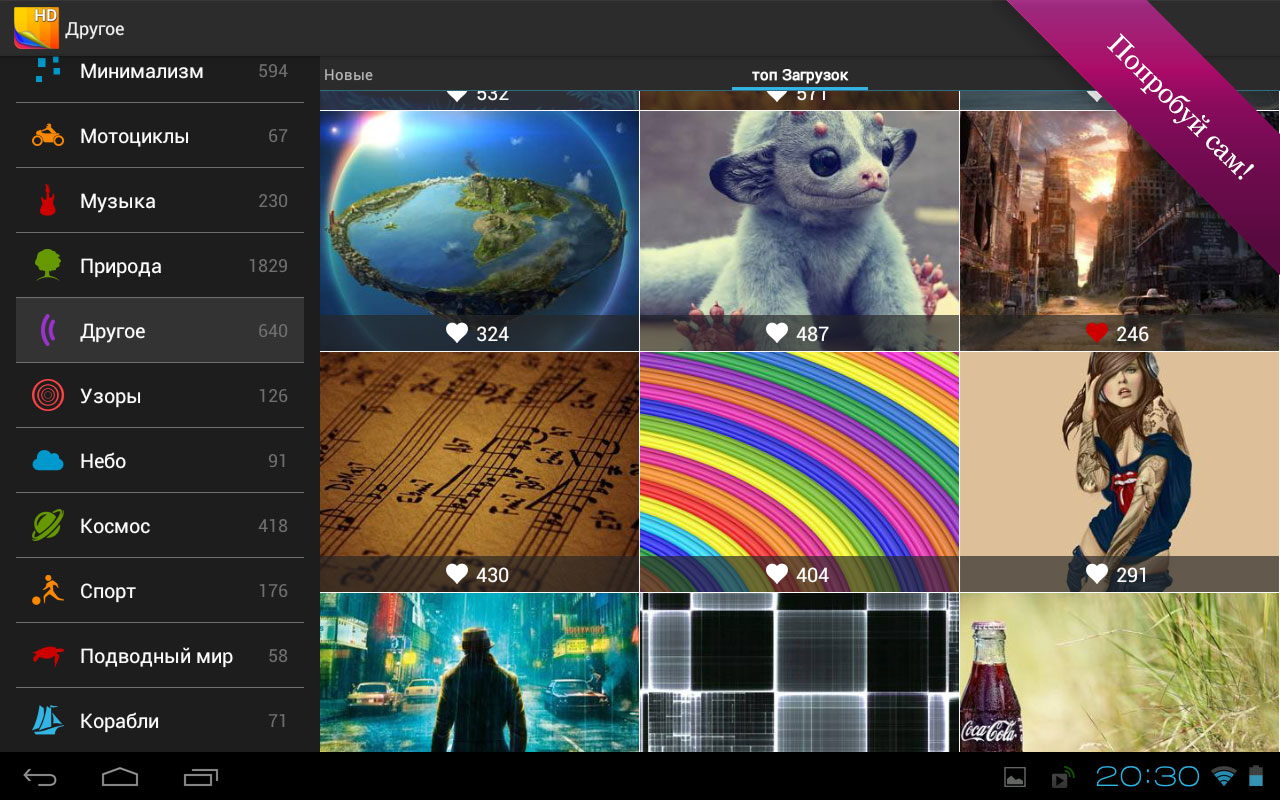Go to Android home screen button

[x=120, y=776]
